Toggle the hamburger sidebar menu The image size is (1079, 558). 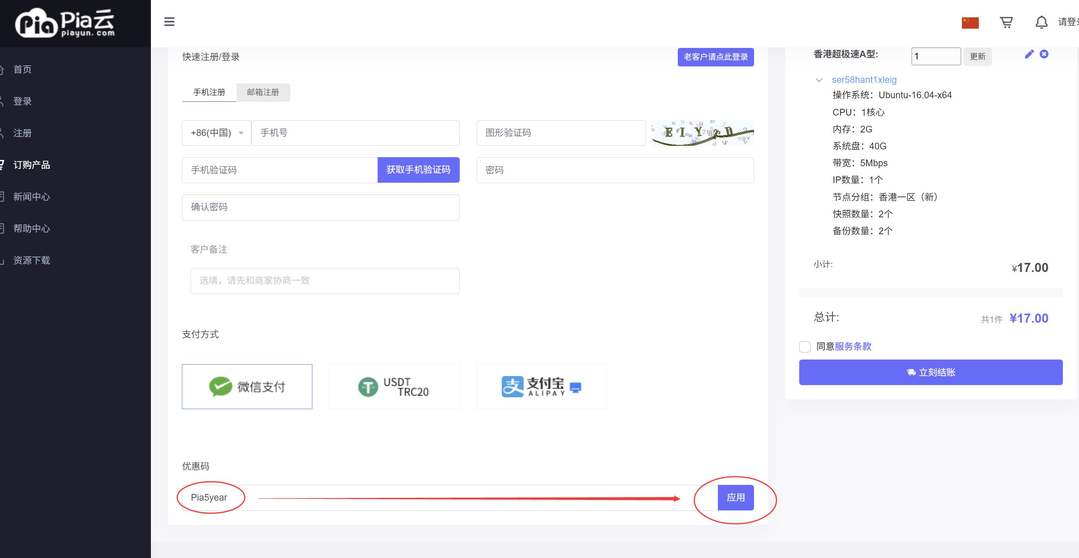169,22
